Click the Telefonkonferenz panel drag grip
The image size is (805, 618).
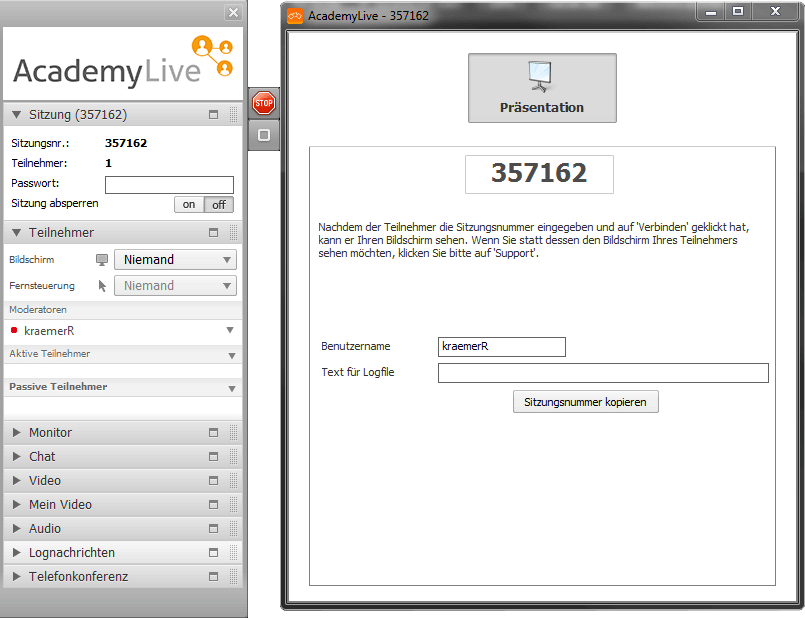pos(234,576)
